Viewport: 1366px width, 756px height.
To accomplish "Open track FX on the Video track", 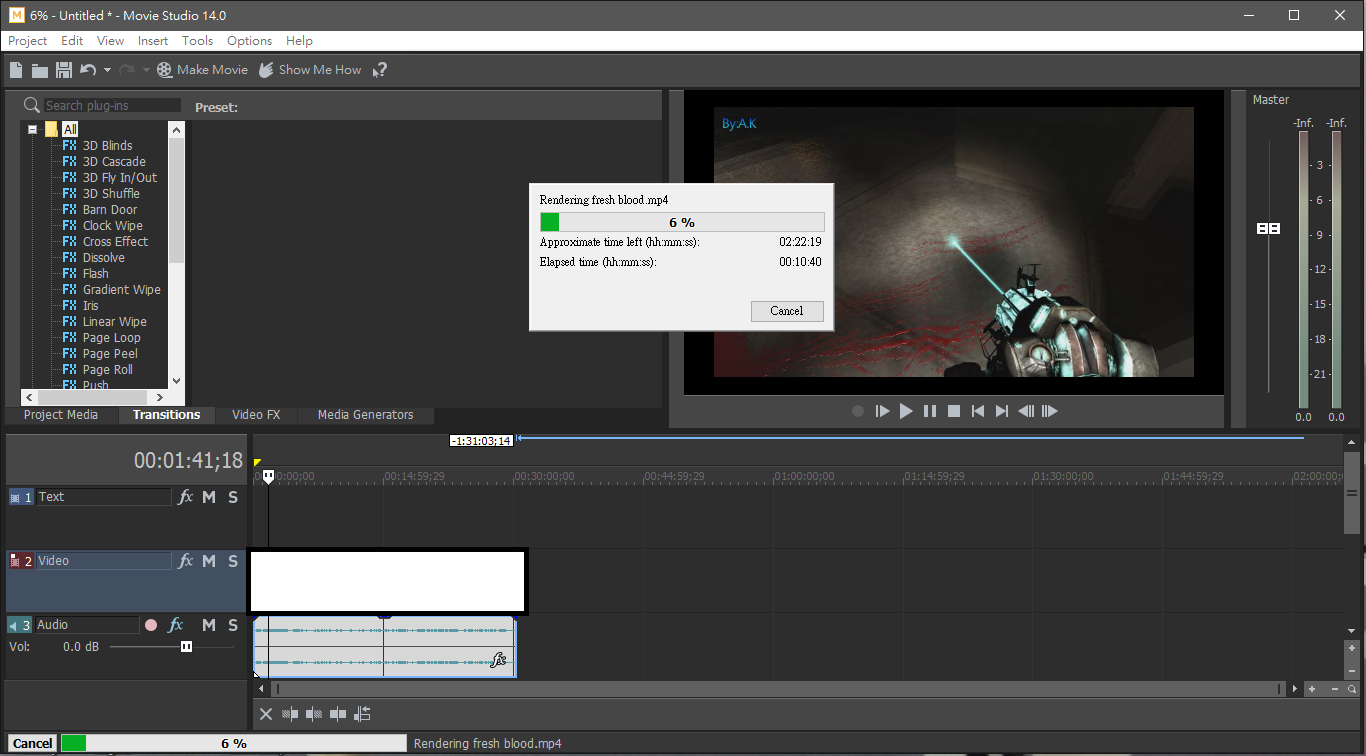I will (x=185, y=561).
